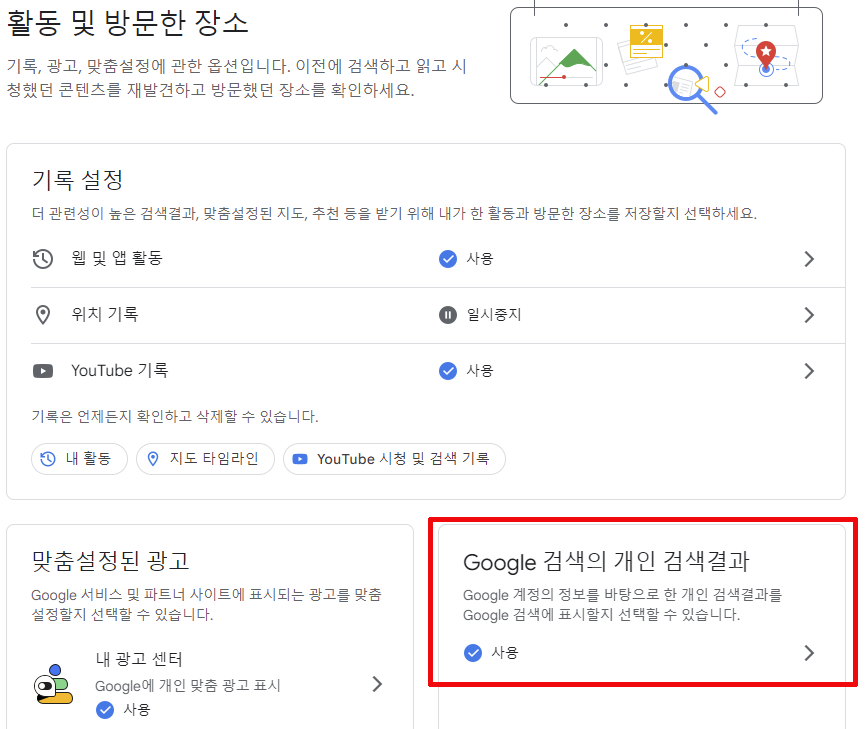
Task: Click the 맞춤설정된 광고 heading
Action: pos(110,561)
